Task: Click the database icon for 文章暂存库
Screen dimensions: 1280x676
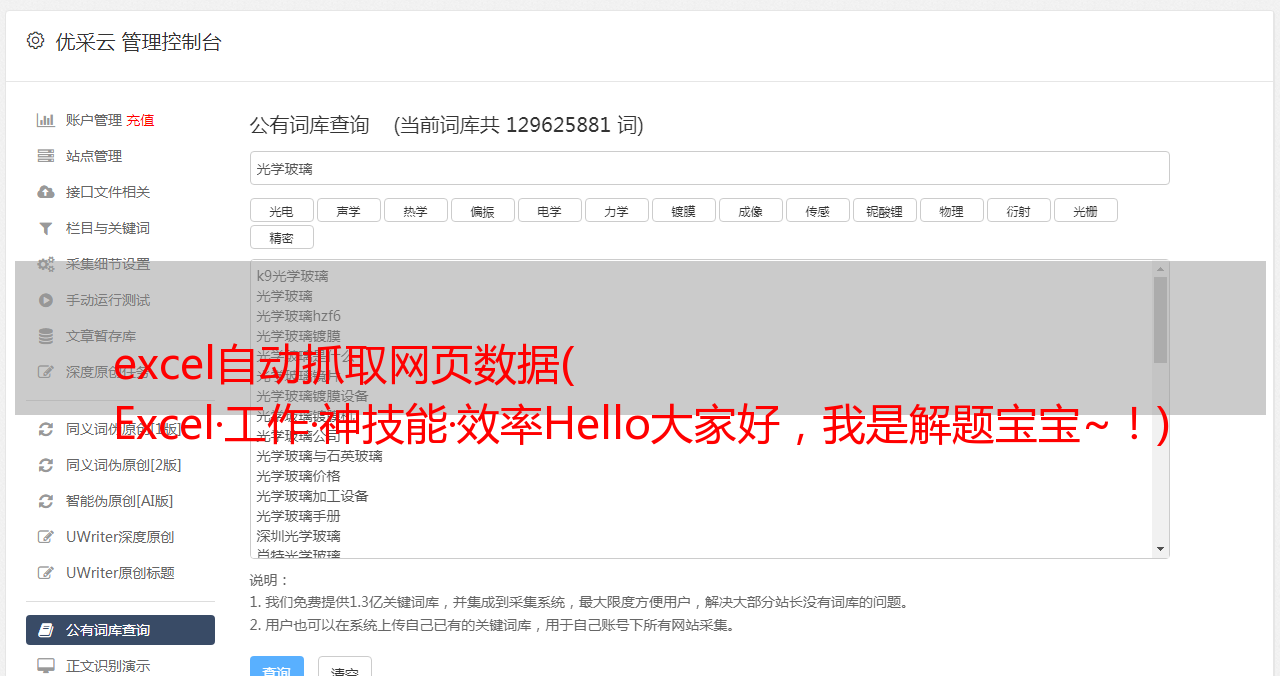Action: [45, 336]
